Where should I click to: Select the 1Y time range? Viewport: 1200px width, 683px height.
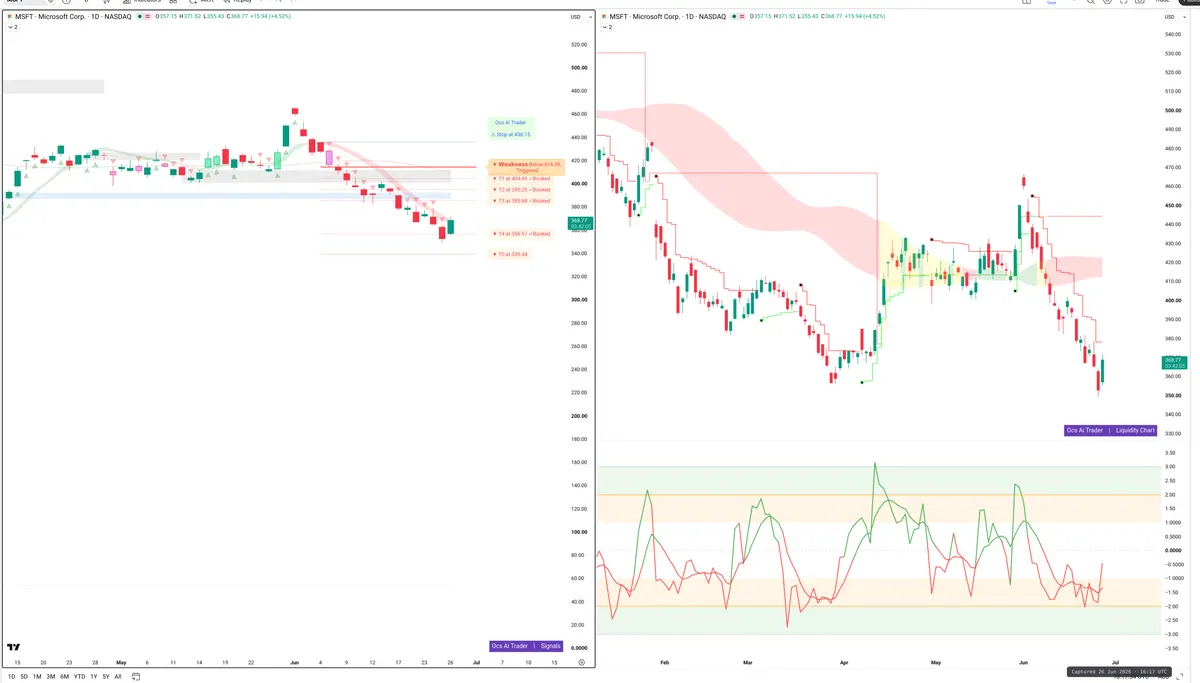(94, 676)
